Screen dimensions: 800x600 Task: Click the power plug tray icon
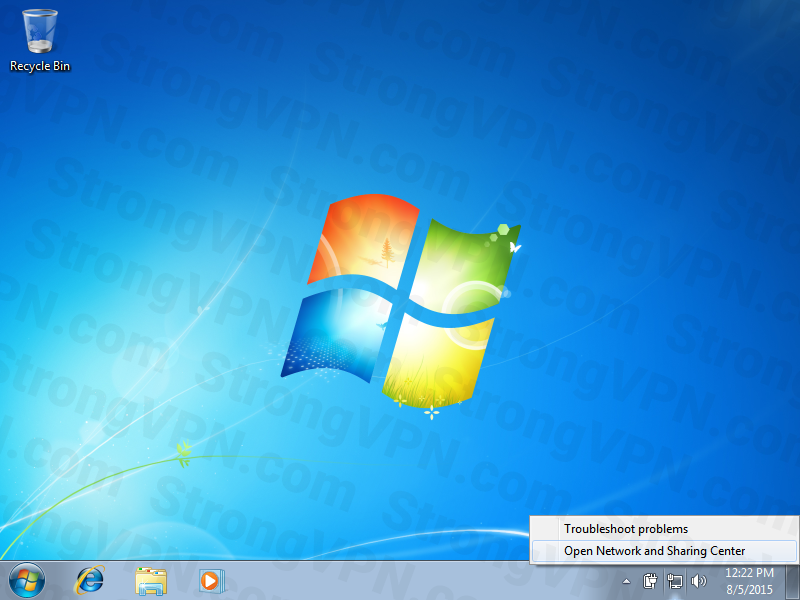pyautogui.click(x=651, y=580)
